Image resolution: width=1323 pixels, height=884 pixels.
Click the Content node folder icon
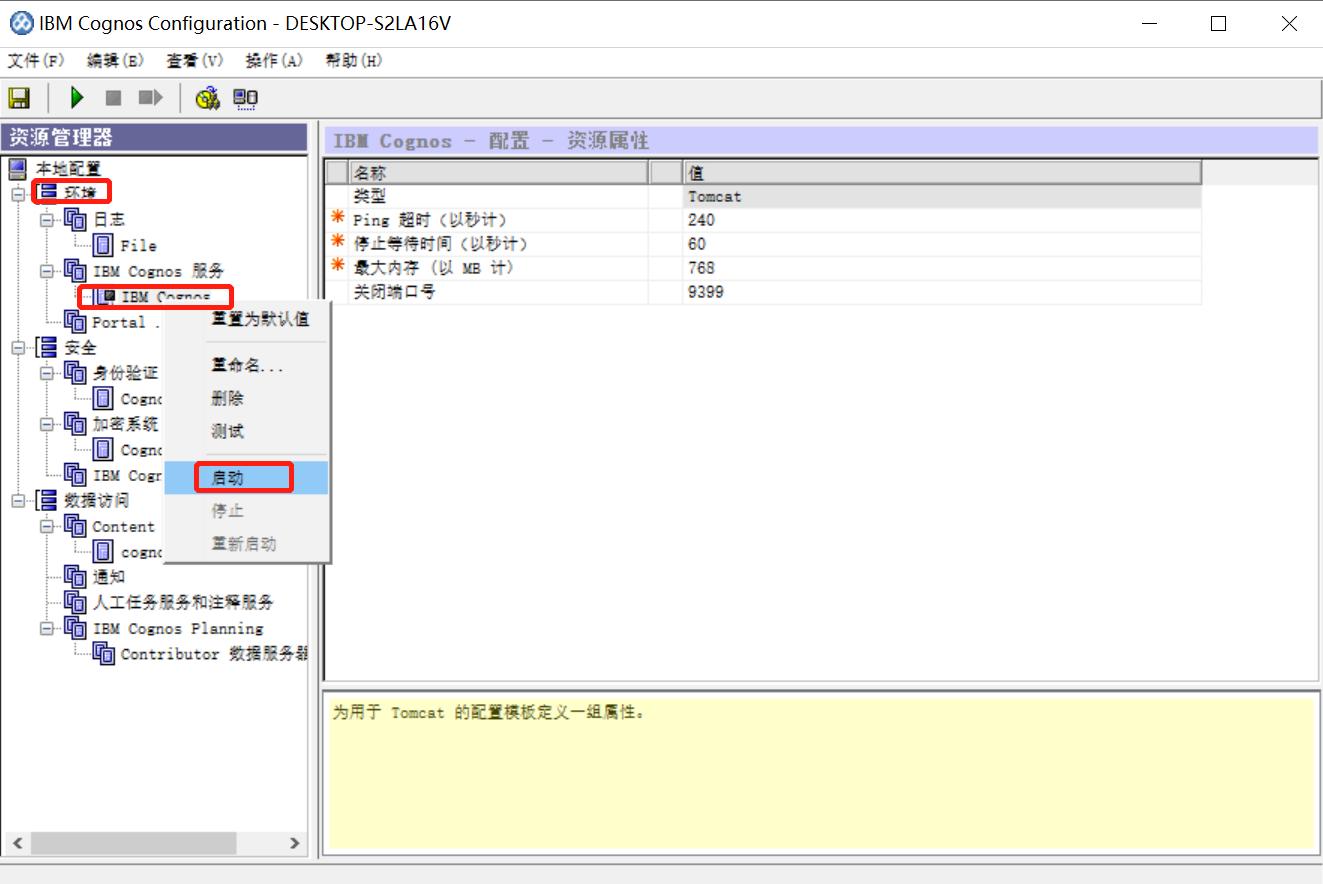pos(75,526)
